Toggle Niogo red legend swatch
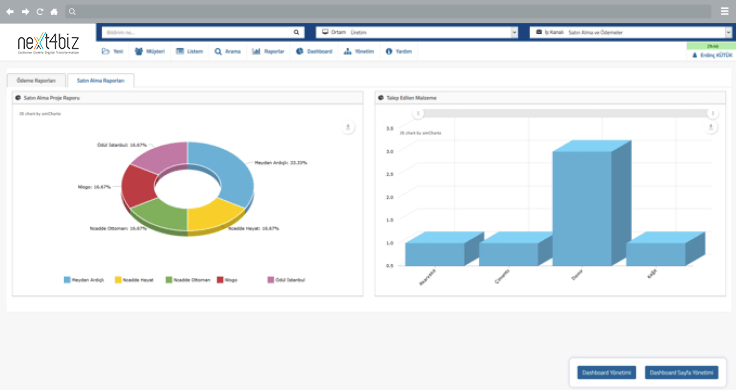Screen dimensions: 736x390 click(x=220, y=280)
